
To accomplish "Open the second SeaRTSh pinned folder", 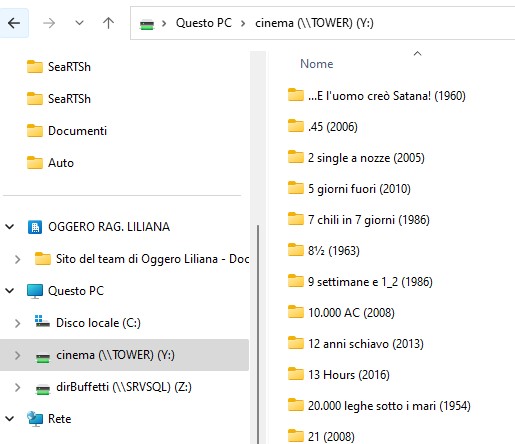I will [x=59, y=99].
